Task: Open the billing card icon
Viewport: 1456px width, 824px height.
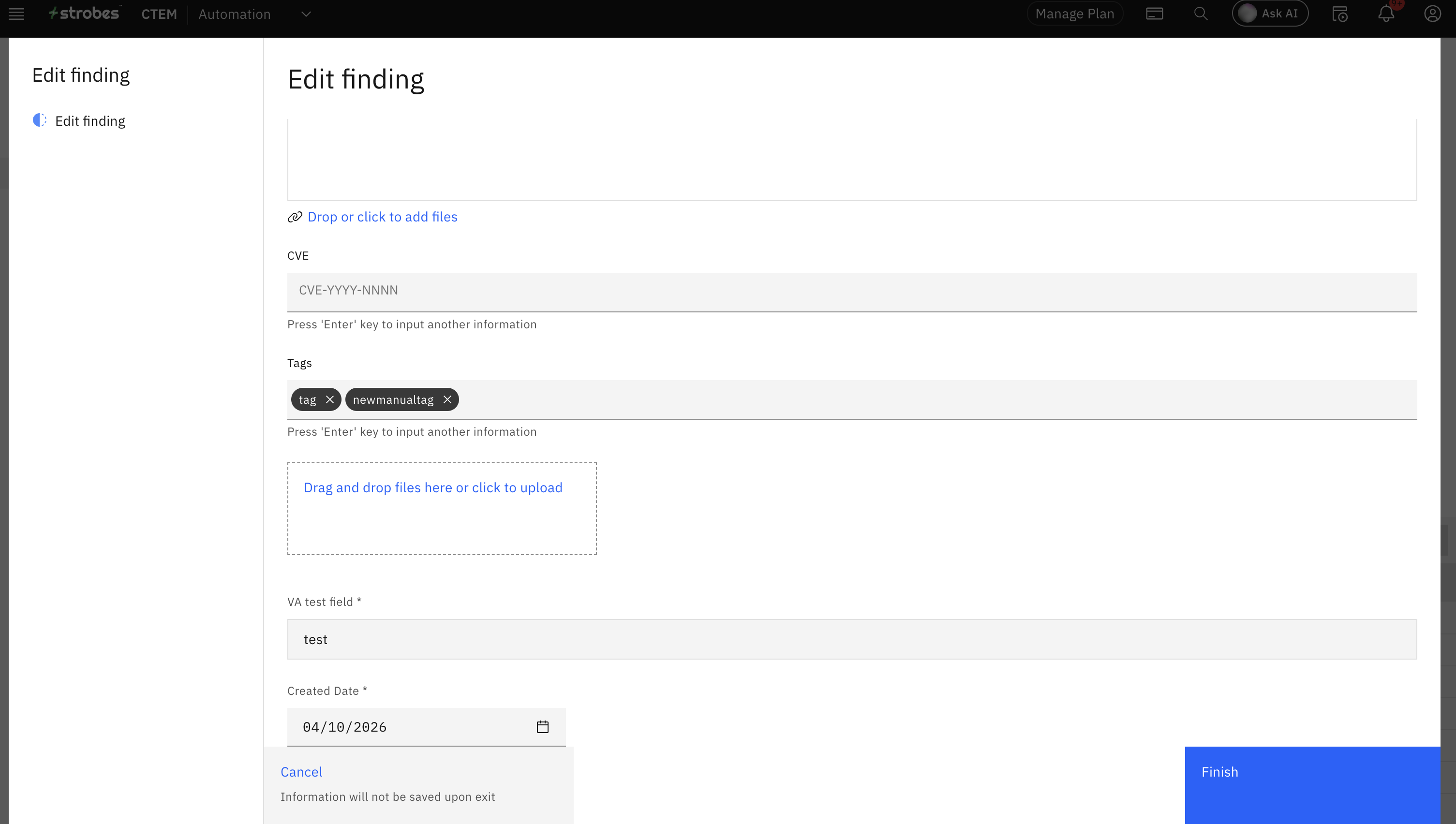Action: click(x=1154, y=14)
